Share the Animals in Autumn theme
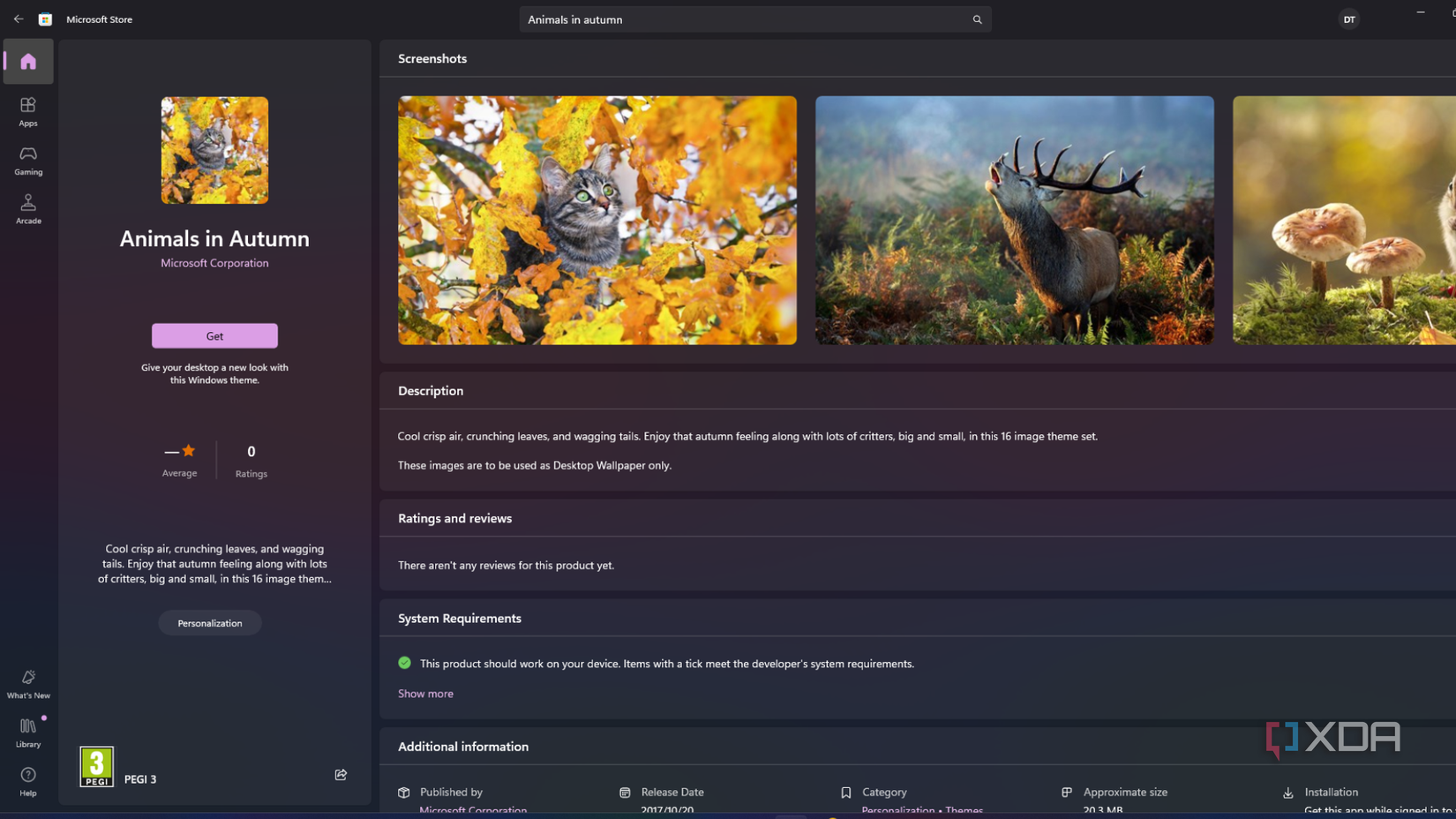 (x=341, y=774)
